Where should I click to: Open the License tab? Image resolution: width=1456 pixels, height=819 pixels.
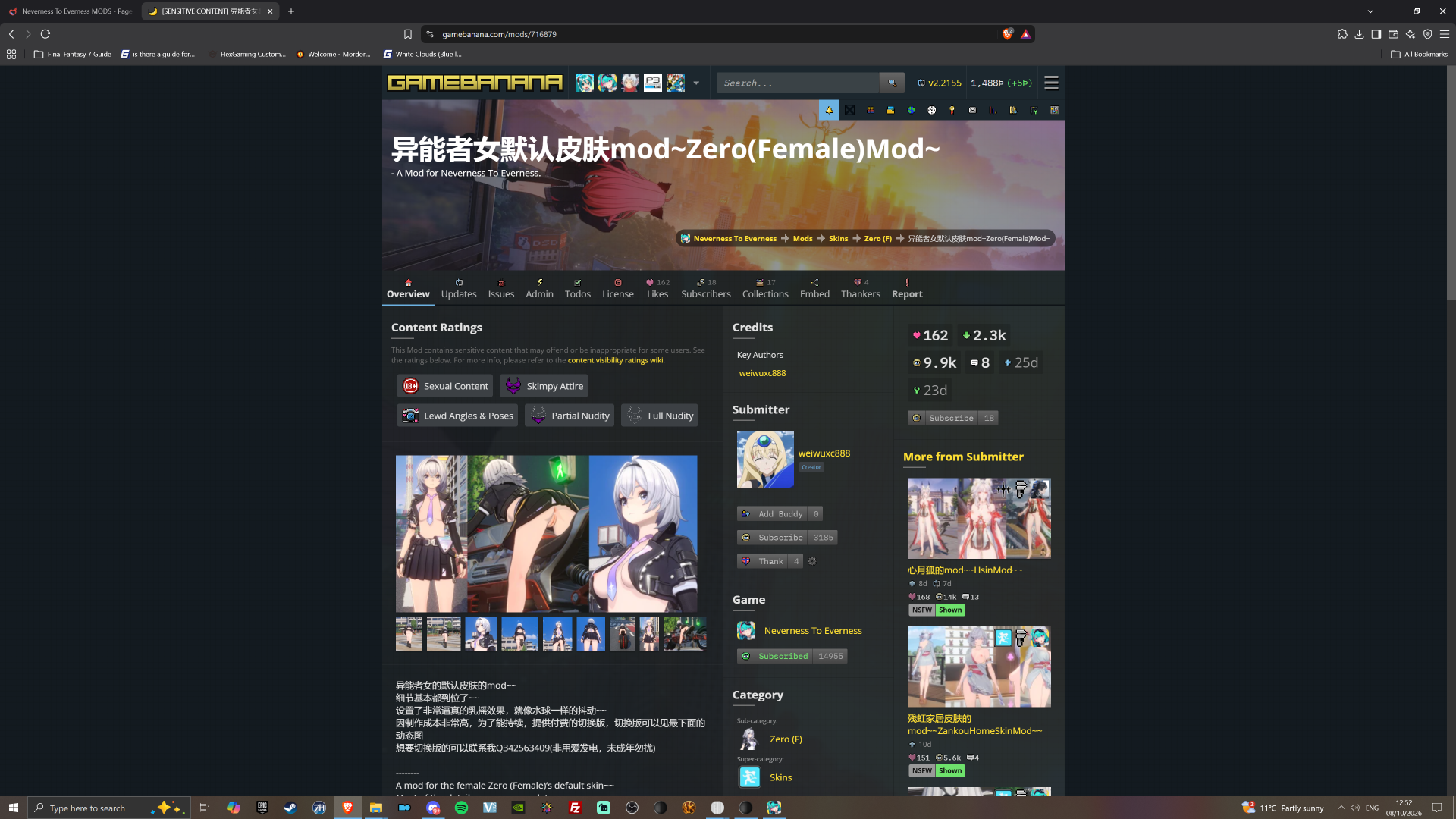point(618,289)
